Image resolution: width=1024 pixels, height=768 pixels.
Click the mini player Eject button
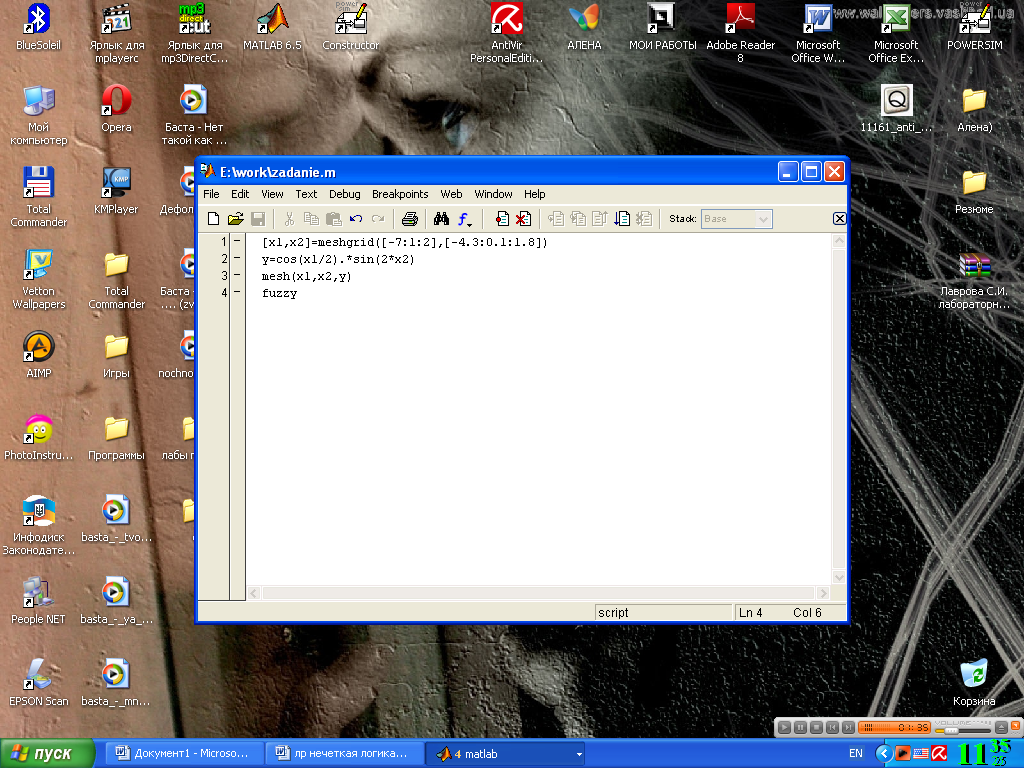point(1001,727)
